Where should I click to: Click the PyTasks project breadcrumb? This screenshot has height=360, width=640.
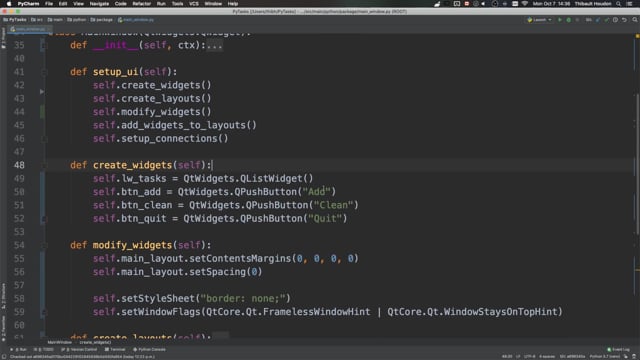point(15,20)
